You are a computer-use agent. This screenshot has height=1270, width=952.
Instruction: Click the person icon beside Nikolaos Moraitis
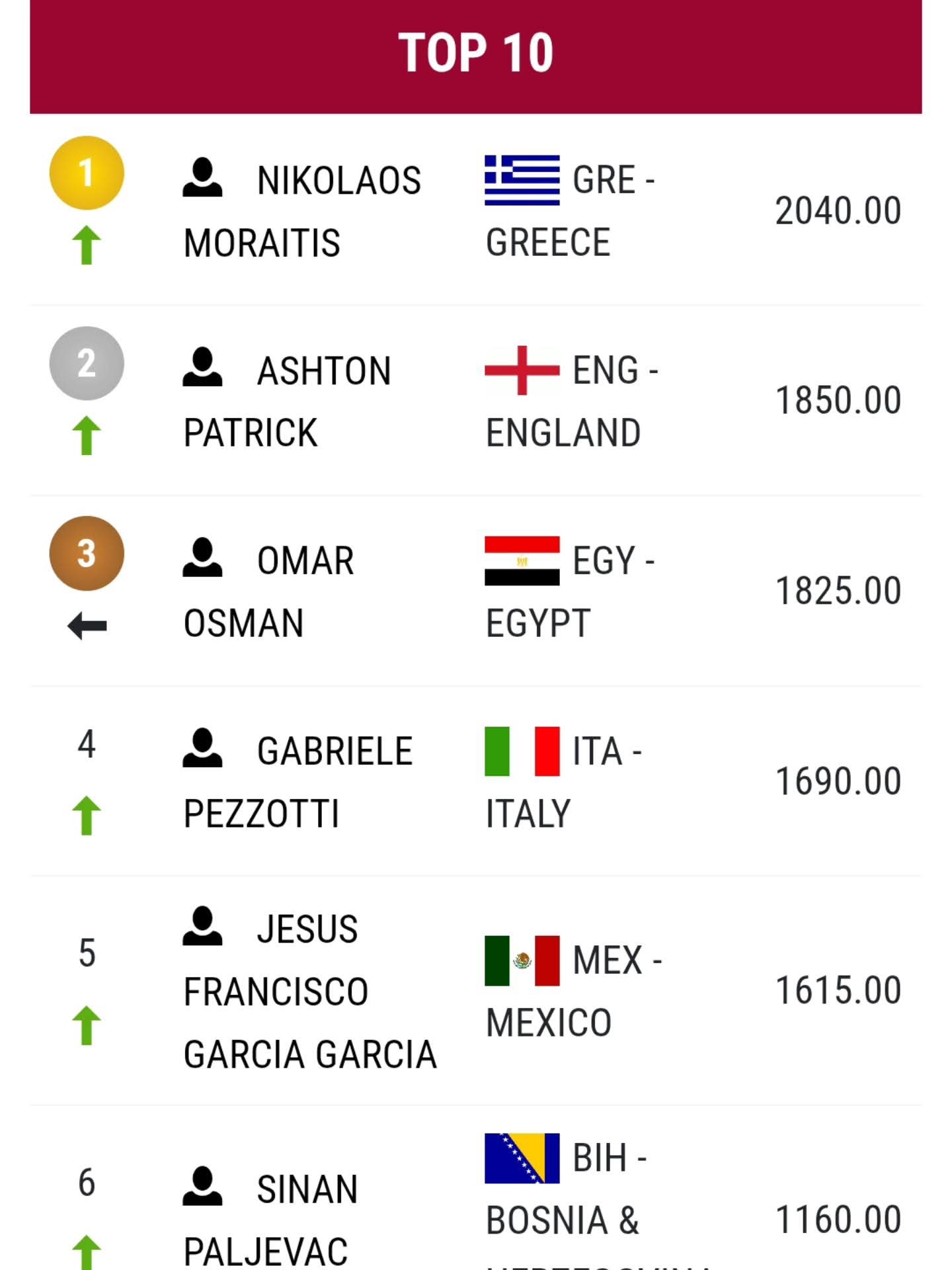[x=202, y=177]
